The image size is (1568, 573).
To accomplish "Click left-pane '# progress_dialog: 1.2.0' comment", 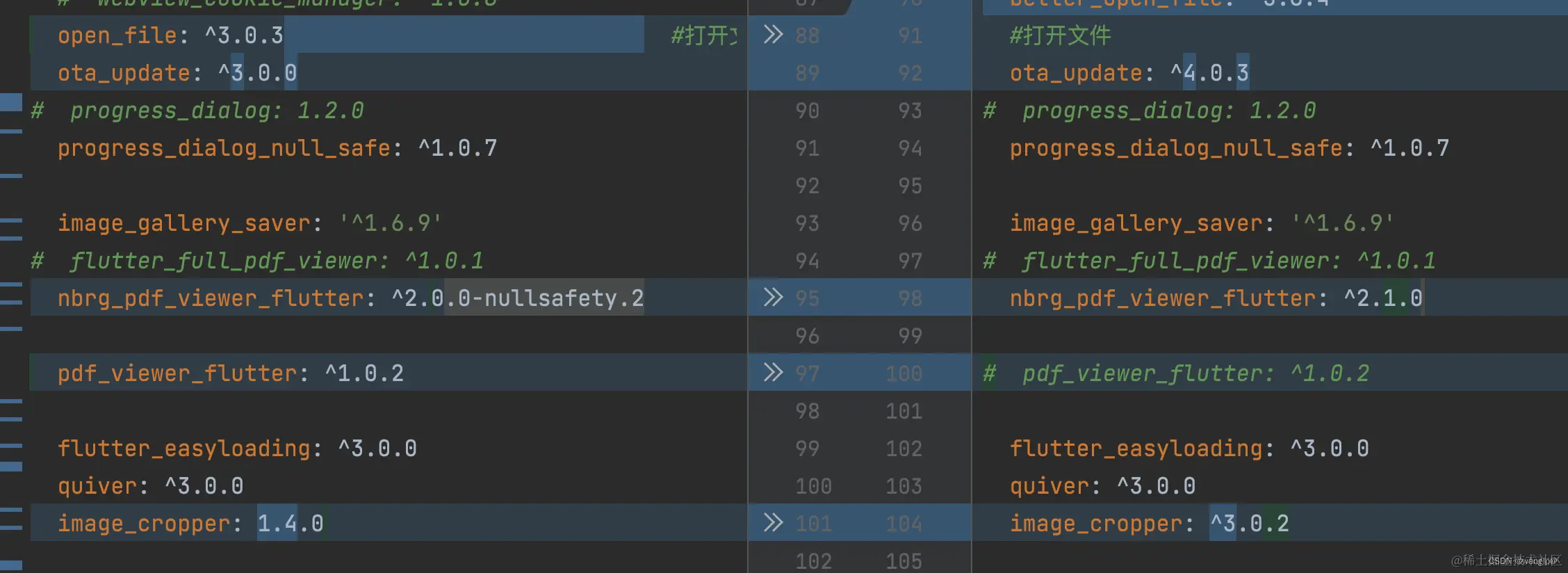I will 197,111.
